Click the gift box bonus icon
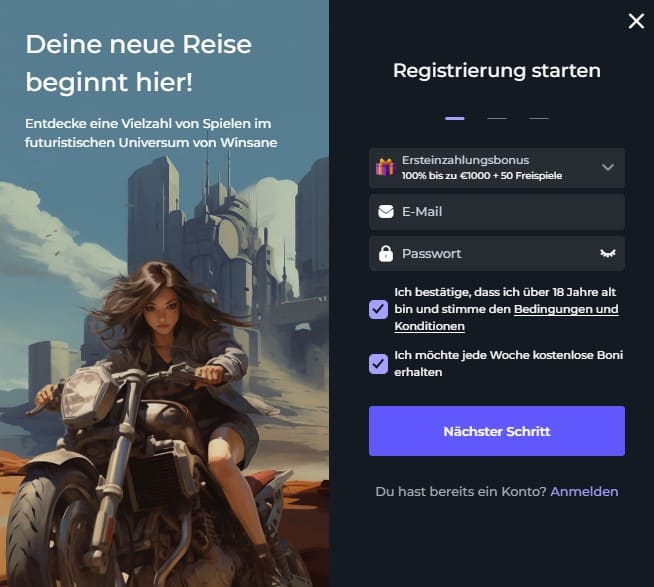 coord(385,167)
